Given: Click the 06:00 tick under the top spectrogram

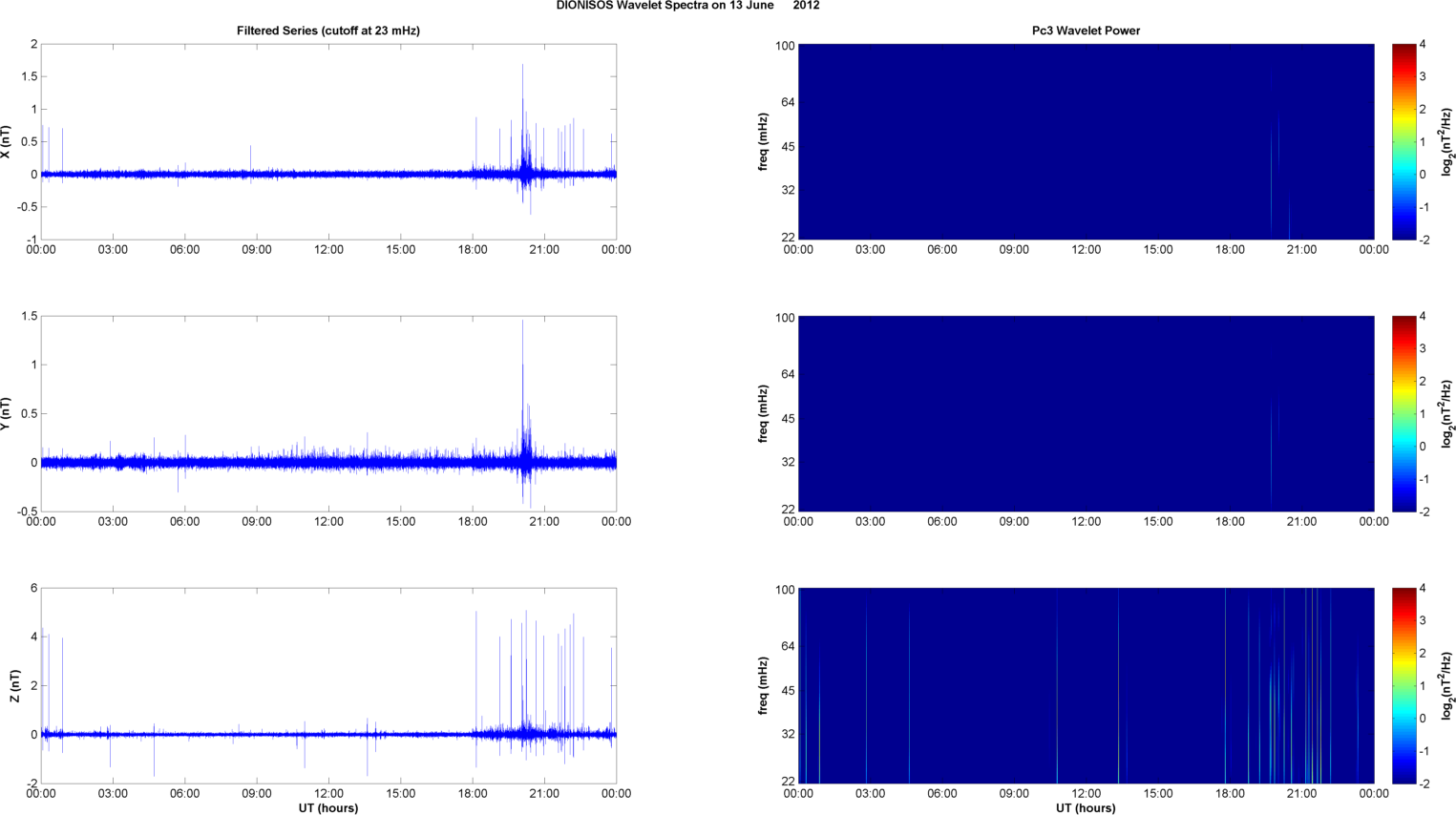Looking at the screenshot, I should coord(941,250).
